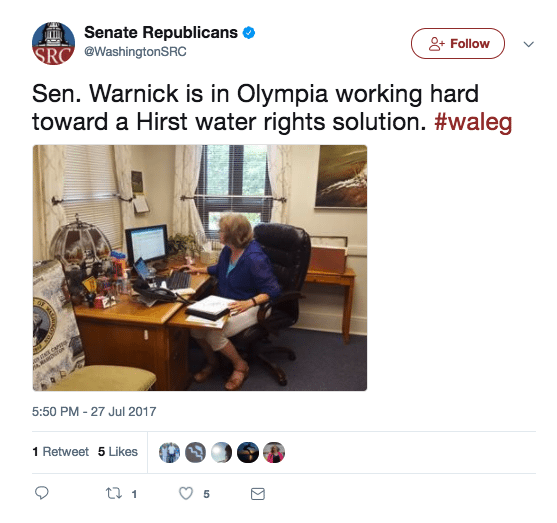Send via the direct message envelope icon
The width and height of the screenshot is (557, 523).
pos(258,494)
